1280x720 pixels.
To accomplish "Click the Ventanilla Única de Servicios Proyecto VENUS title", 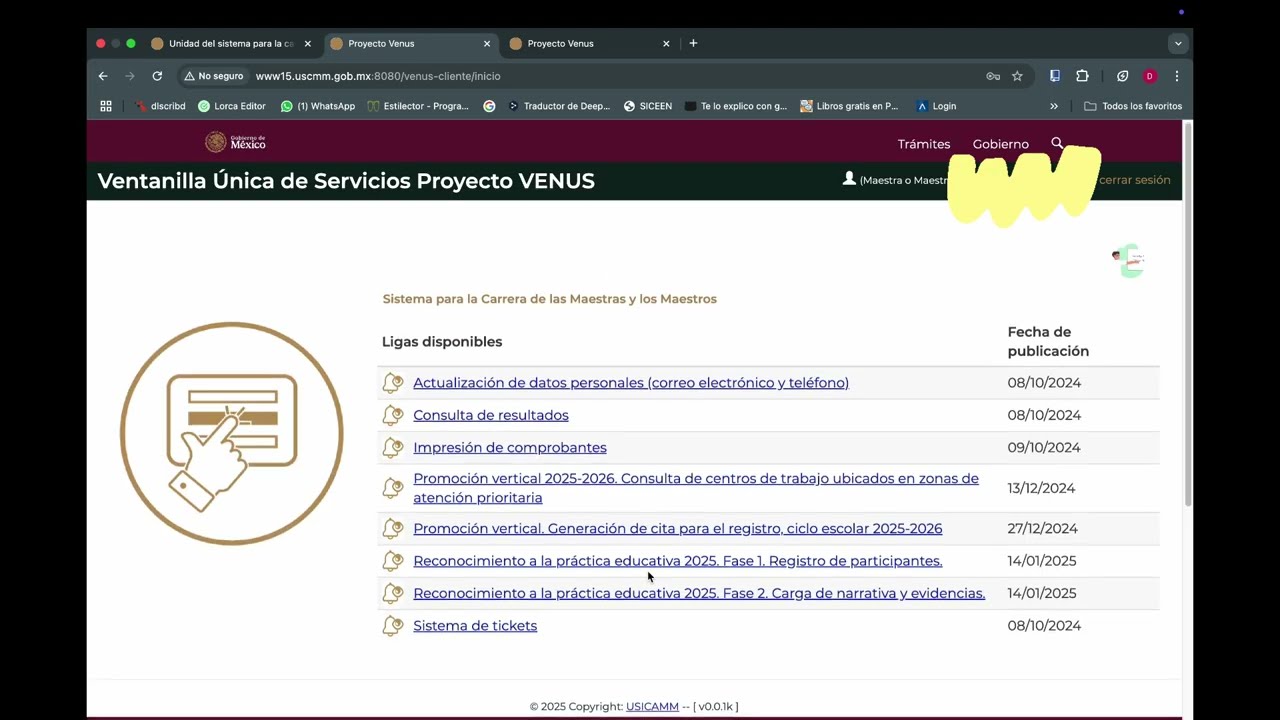I will click(346, 181).
